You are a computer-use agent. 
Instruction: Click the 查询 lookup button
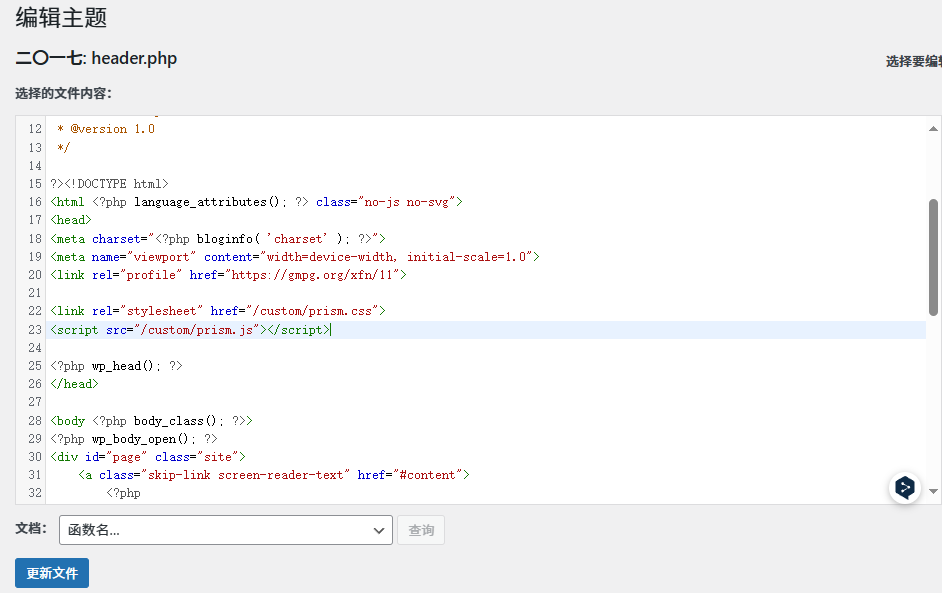[421, 530]
